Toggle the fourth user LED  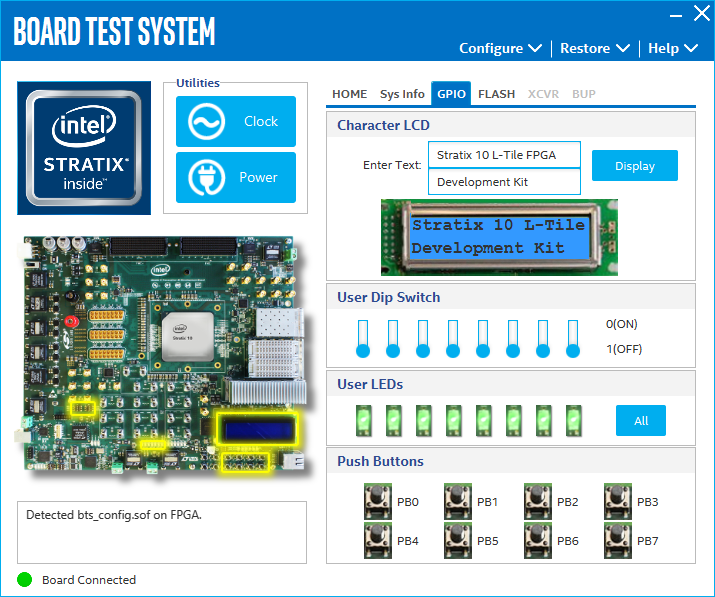[x=454, y=420]
